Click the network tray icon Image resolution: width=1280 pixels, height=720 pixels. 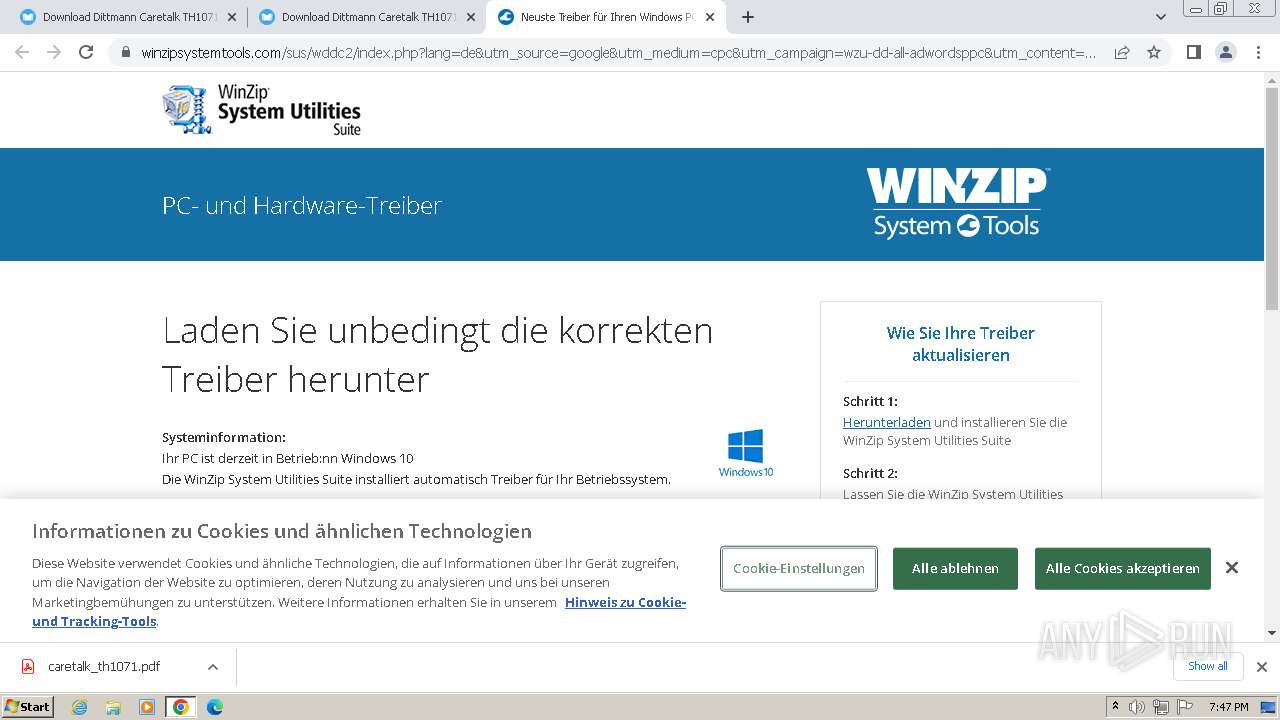[1160, 707]
